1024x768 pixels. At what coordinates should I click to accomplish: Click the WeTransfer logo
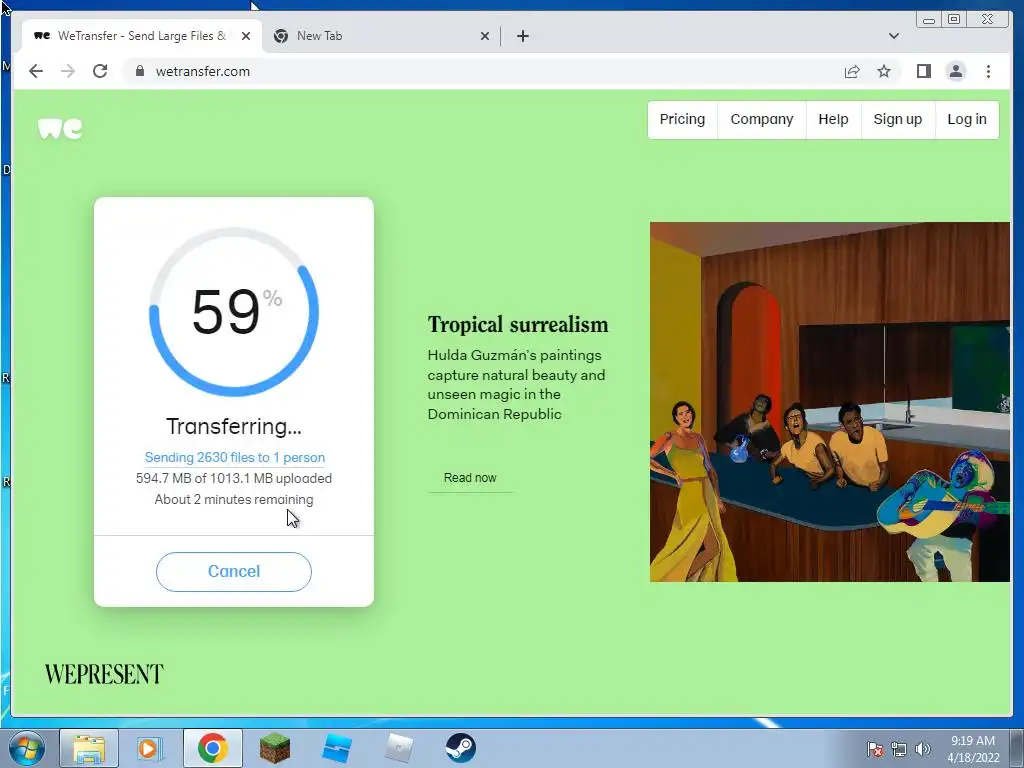coord(60,128)
